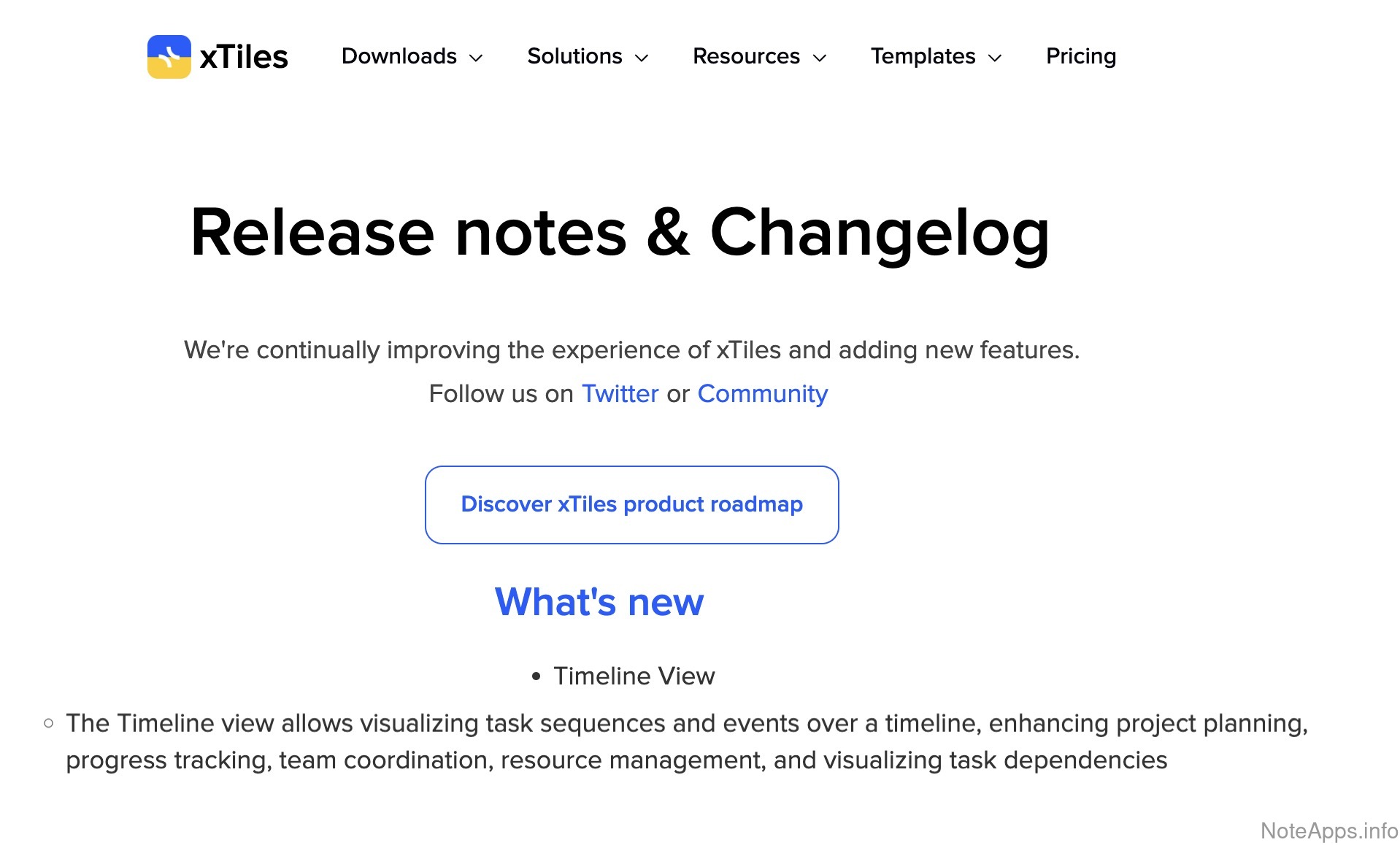
Task: Click the Release notes & Changelog title
Action: (620, 232)
